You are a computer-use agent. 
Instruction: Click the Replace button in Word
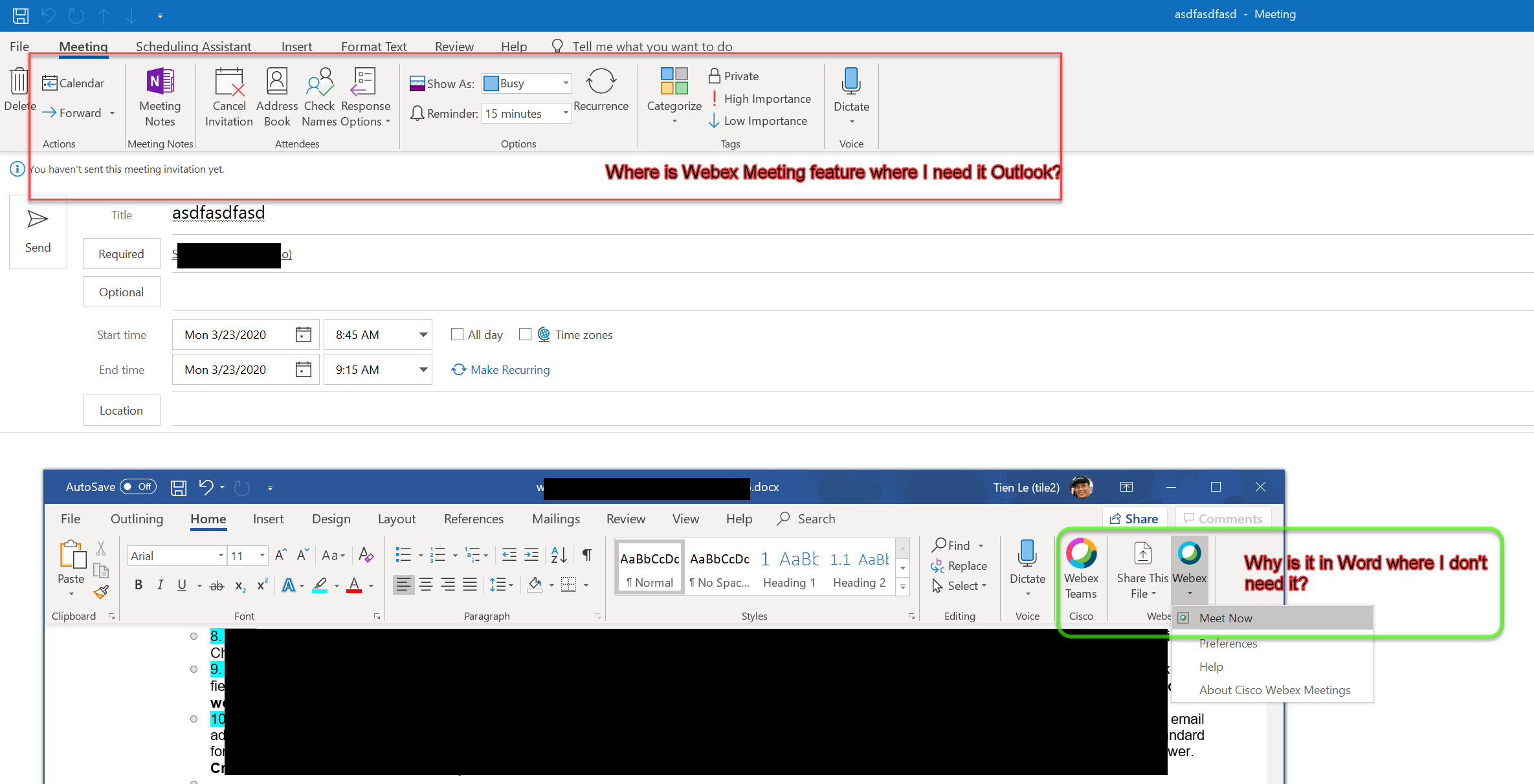[x=959, y=566]
